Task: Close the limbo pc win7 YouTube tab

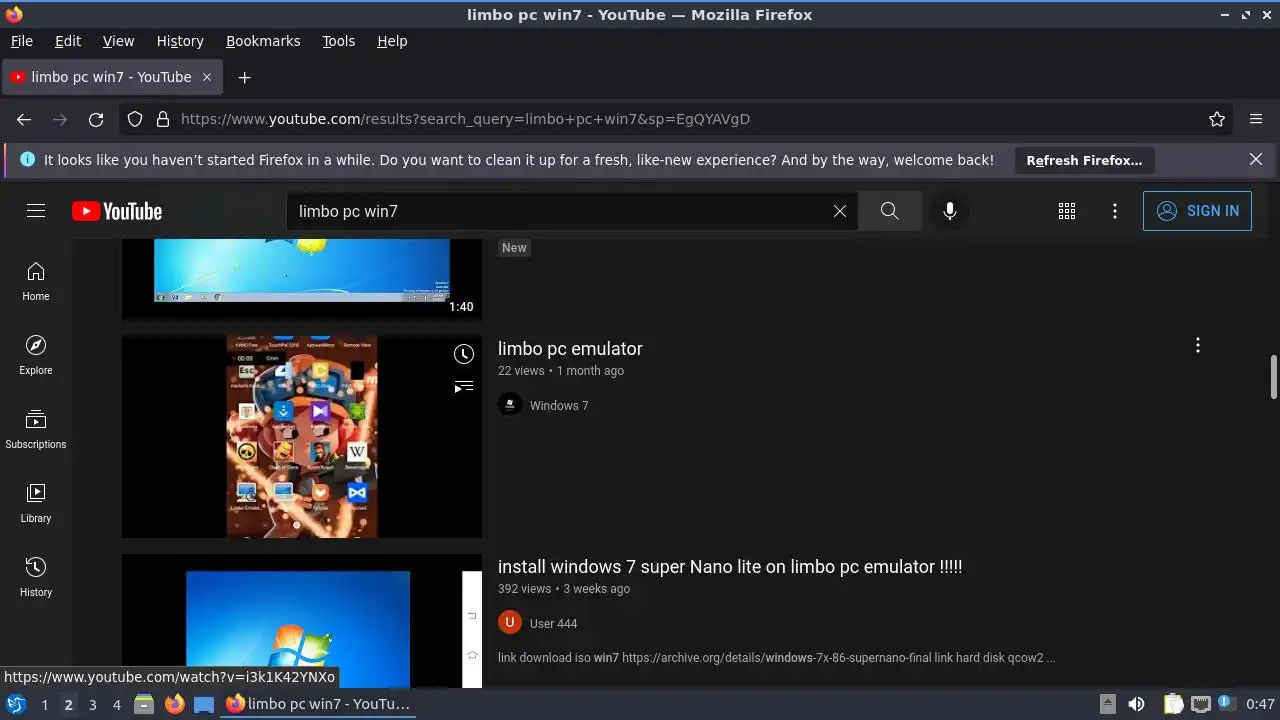Action: point(207,77)
